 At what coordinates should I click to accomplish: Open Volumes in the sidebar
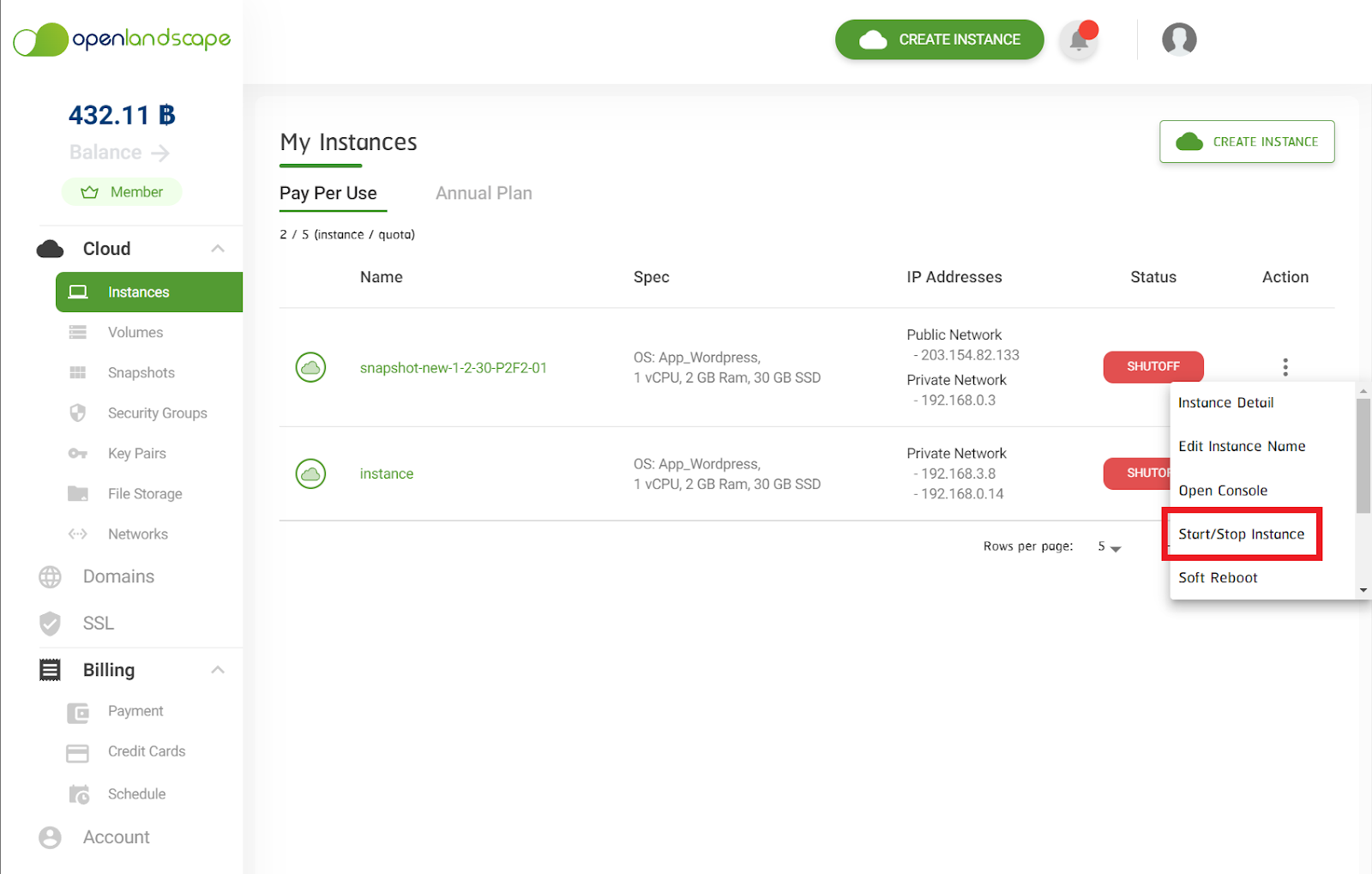pyautogui.click(x=135, y=332)
